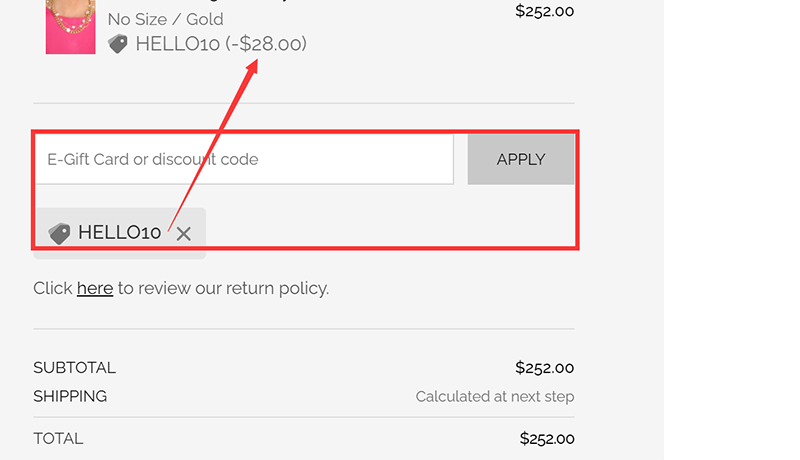
Task: Open the "here" return policy link
Action: [95, 289]
